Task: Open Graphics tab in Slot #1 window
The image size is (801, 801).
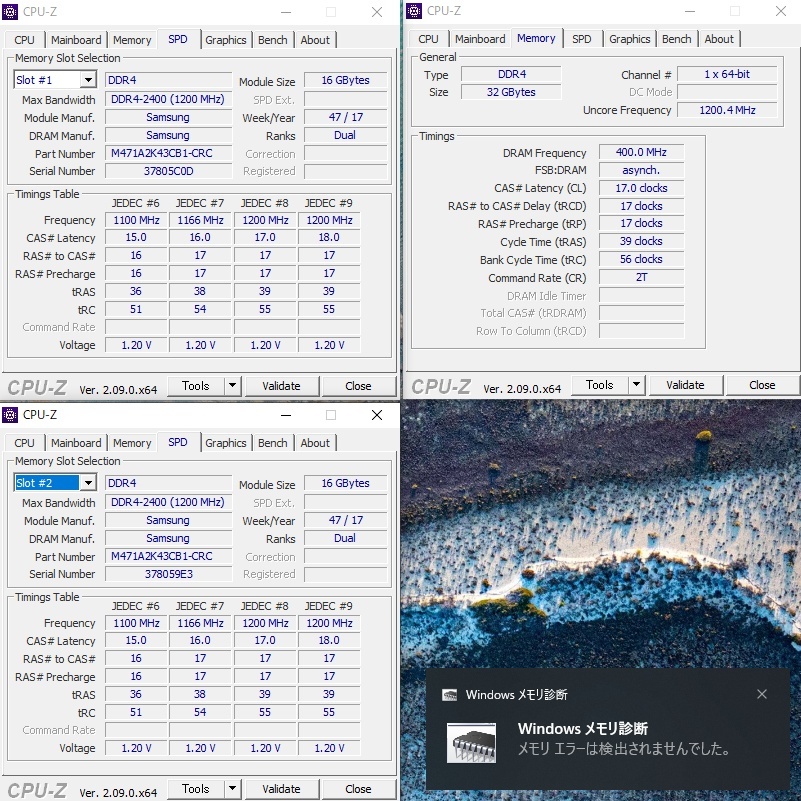Action: pos(226,40)
